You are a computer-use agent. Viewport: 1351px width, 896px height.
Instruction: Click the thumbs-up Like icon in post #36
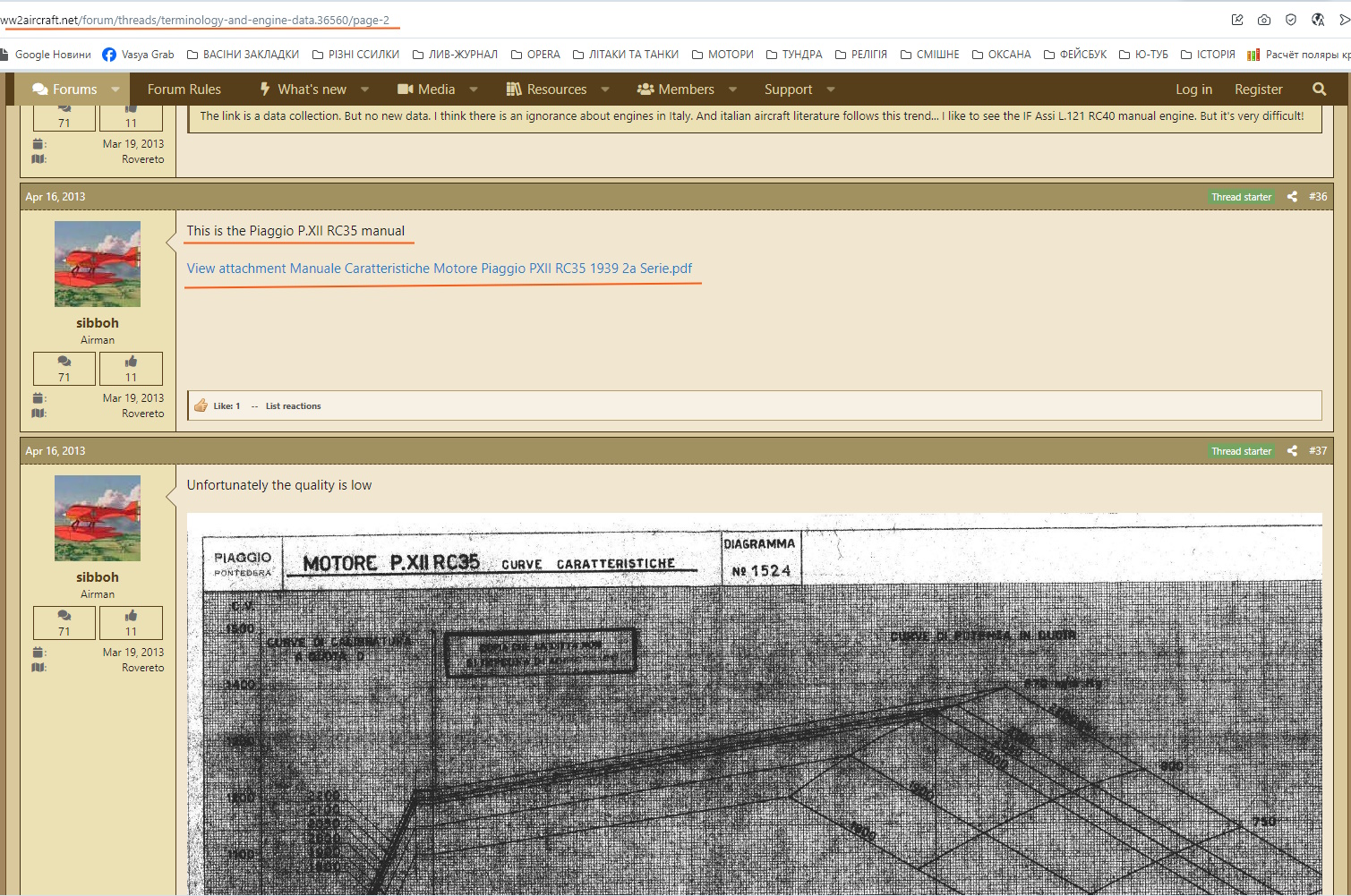(201, 405)
